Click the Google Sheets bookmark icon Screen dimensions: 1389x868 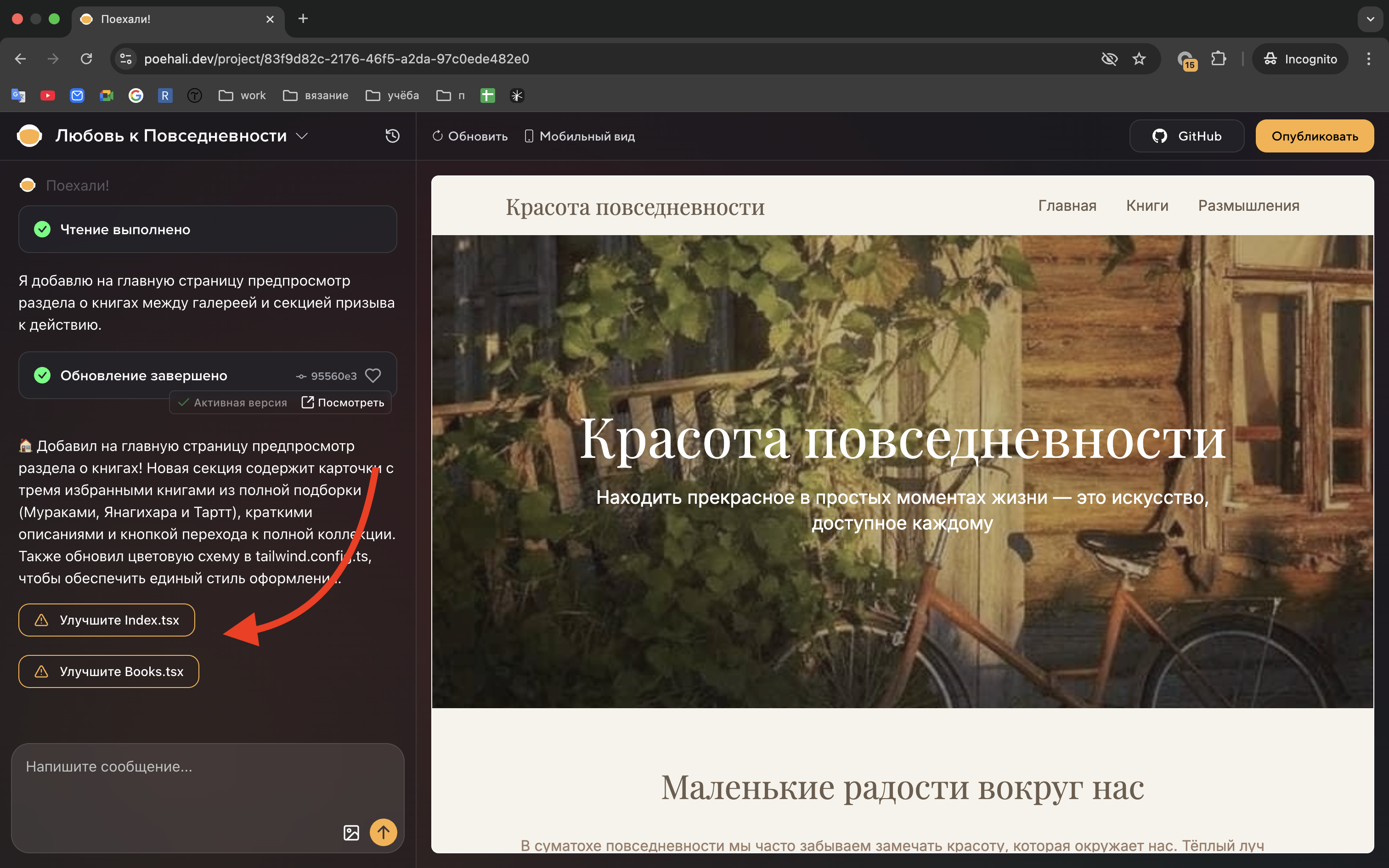487,96
